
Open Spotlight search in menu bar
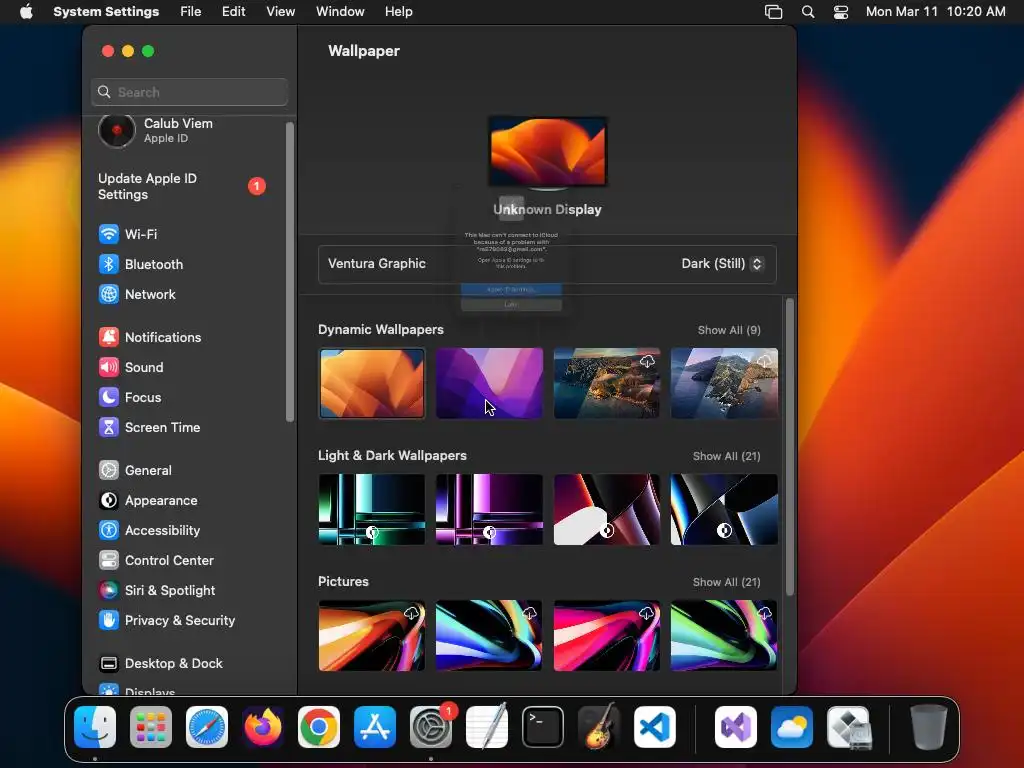point(808,12)
